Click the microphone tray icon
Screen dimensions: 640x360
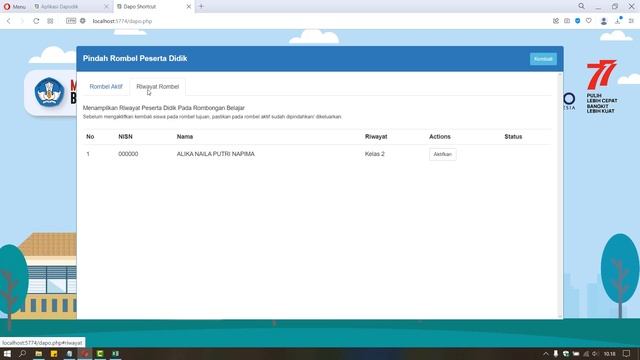point(556,354)
